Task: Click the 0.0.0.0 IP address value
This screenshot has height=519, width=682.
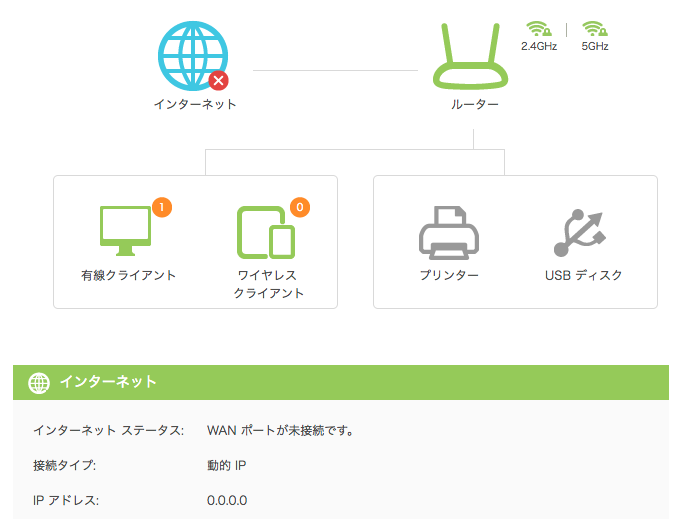Action: click(x=227, y=500)
